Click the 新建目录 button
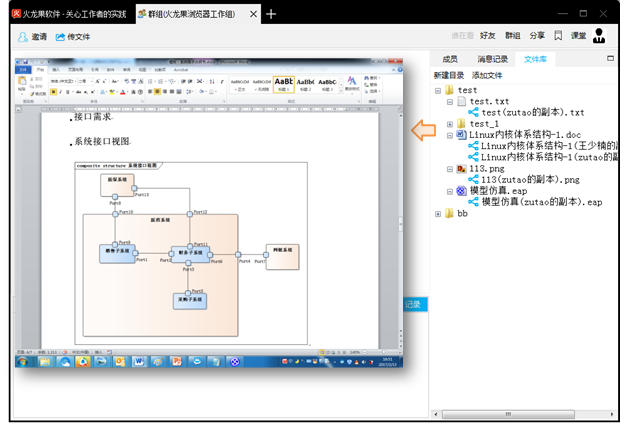629x430 pixels. 449,75
